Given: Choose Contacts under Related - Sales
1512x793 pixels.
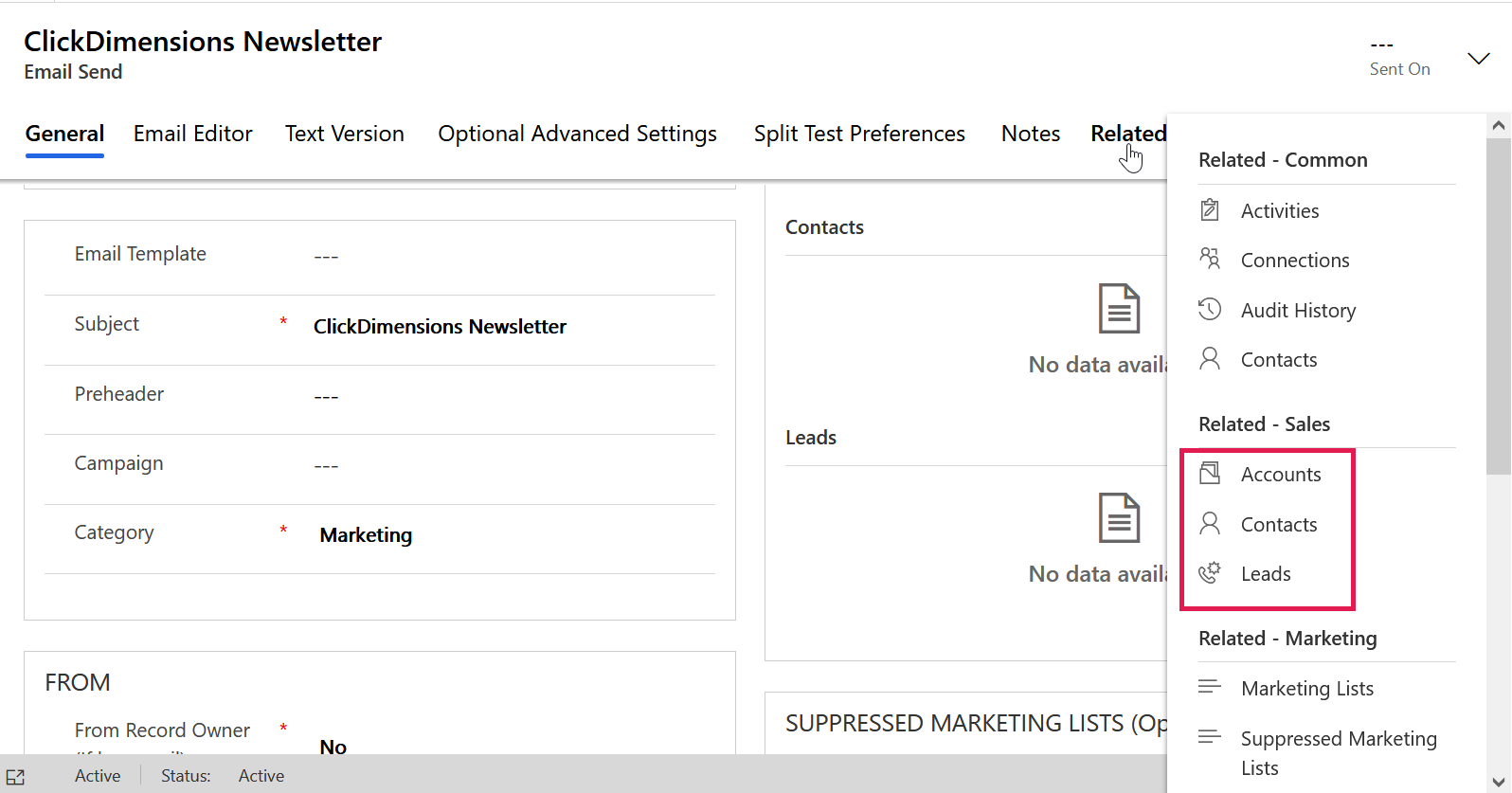Looking at the screenshot, I should 1279,524.
